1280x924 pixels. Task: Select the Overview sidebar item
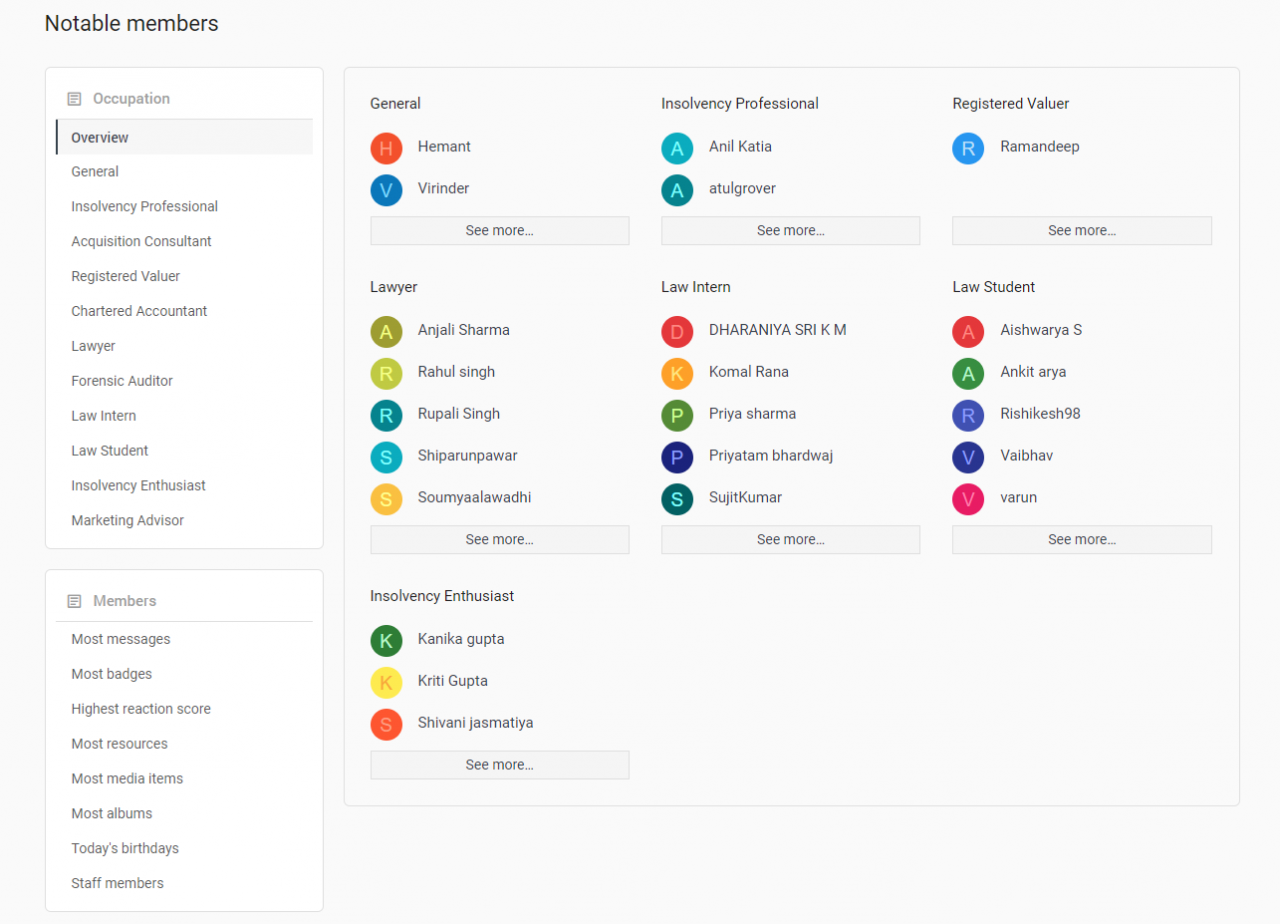click(100, 138)
